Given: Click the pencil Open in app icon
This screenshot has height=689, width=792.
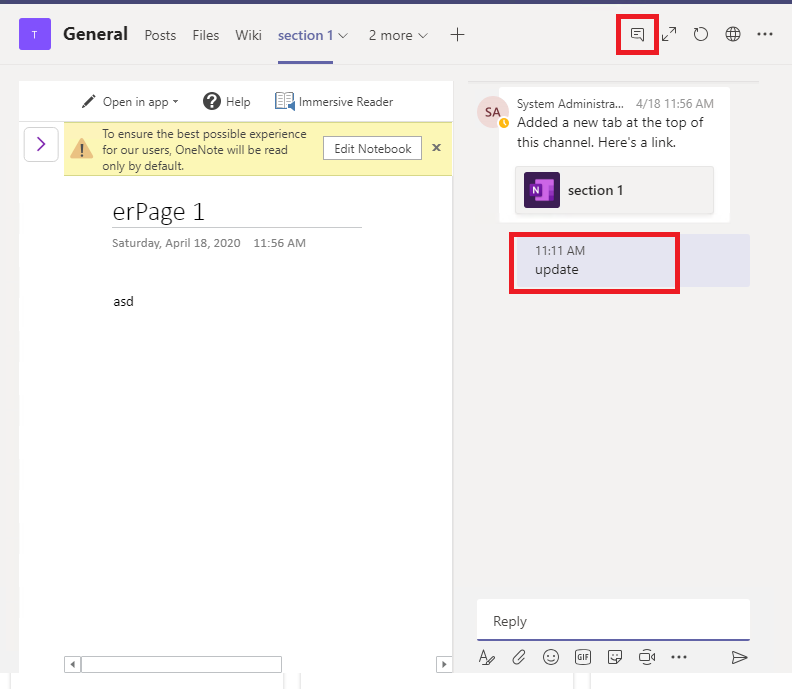Looking at the screenshot, I should tap(88, 102).
